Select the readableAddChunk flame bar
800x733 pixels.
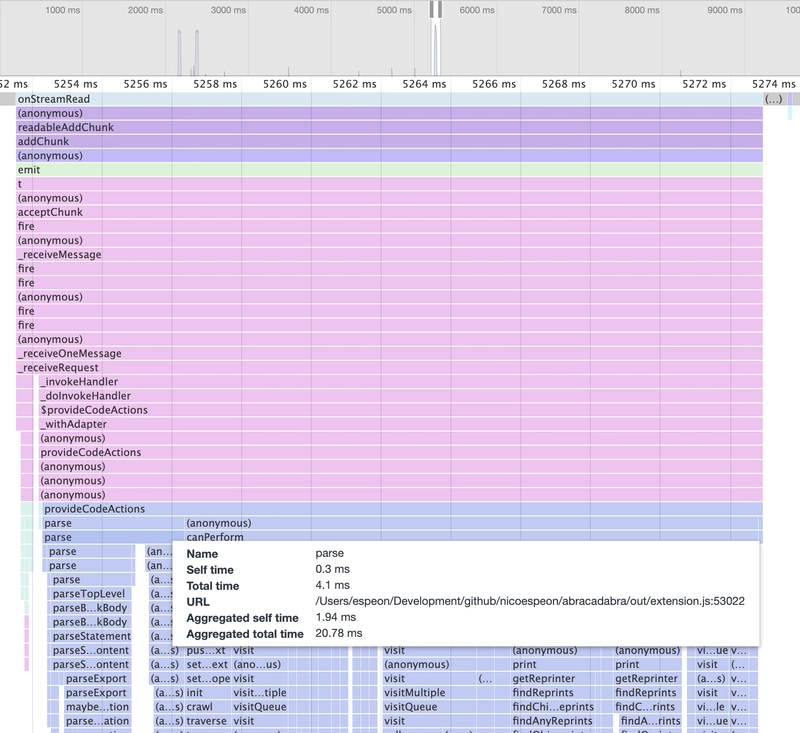(389, 128)
